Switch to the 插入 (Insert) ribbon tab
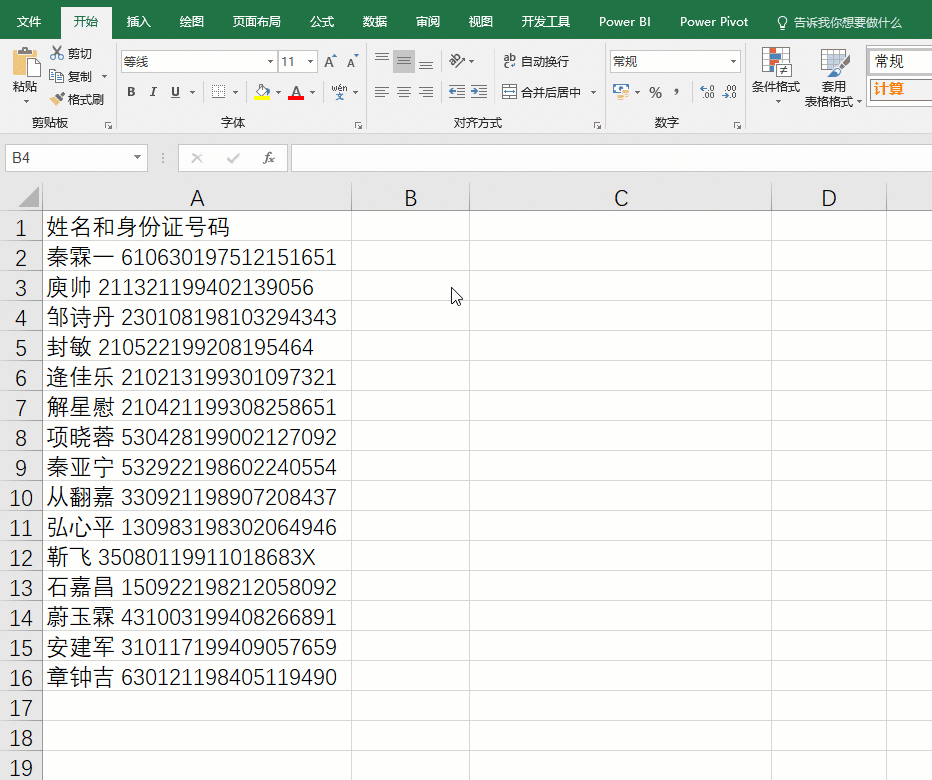Image resolution: width=932 pixels, height=780 pixels. pos(139,21)
